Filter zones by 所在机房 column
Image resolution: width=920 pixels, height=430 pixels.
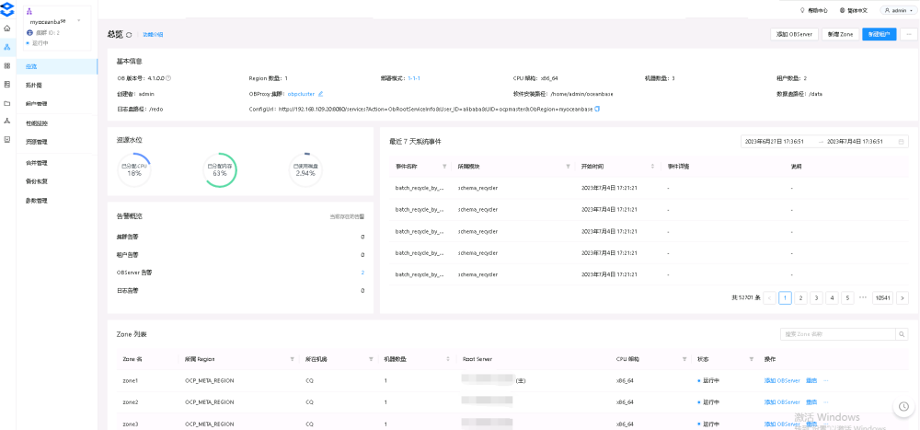[x=370, y=358]
